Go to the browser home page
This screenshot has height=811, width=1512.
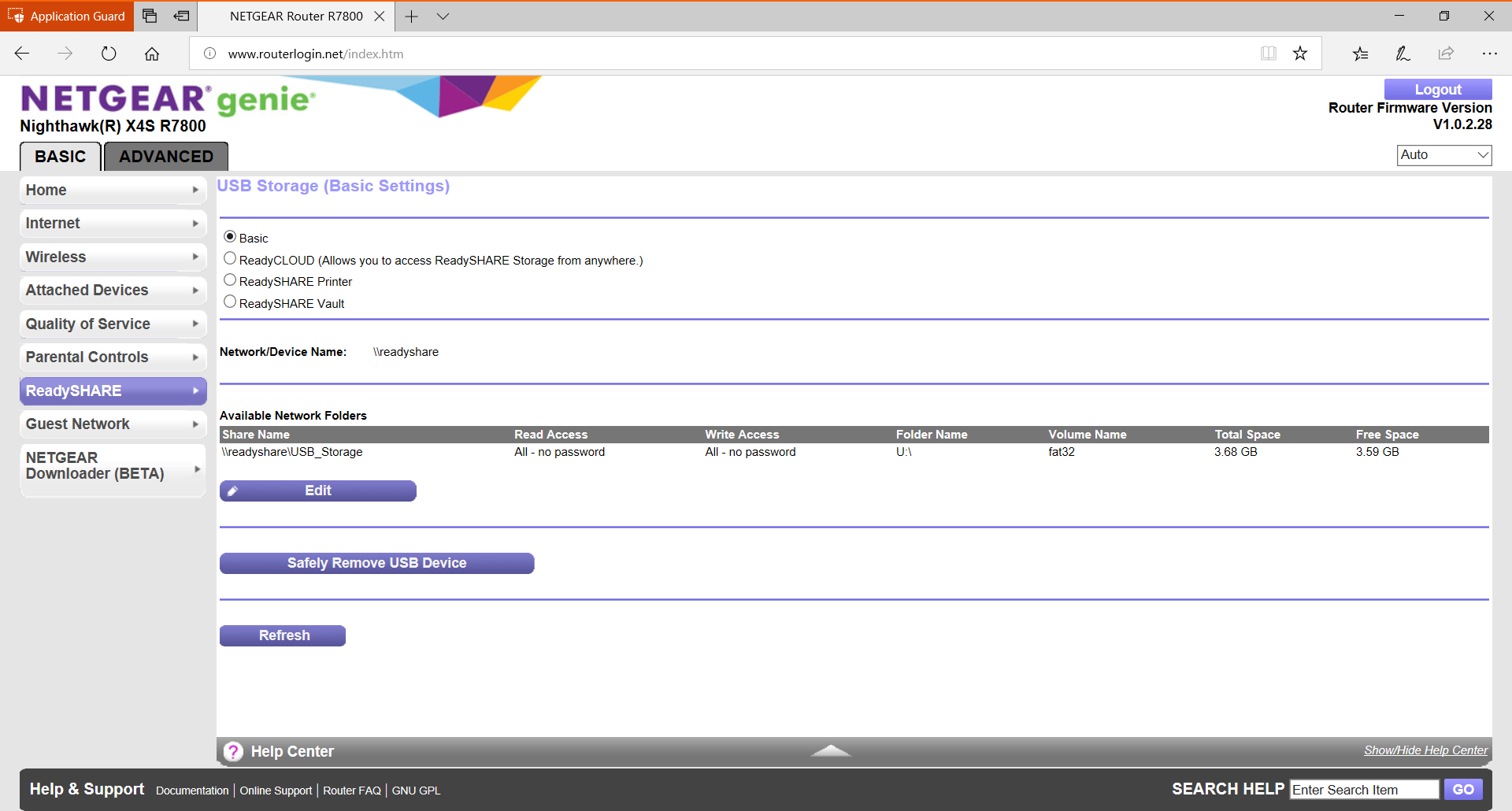coord(152,54)
